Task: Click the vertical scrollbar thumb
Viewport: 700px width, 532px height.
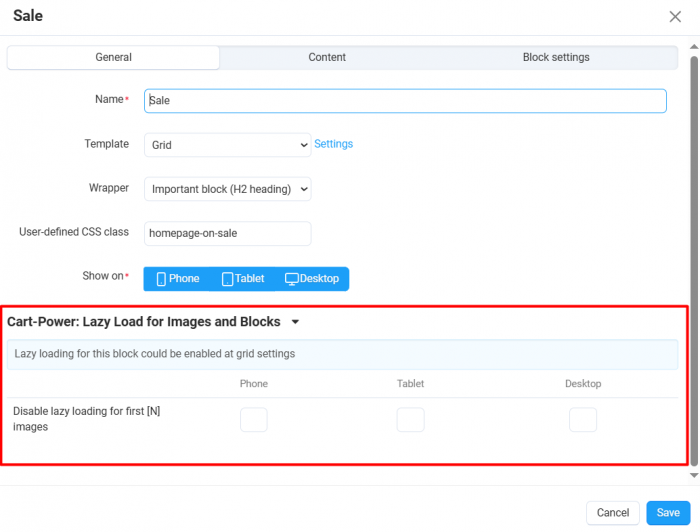Action: (694, 261)
